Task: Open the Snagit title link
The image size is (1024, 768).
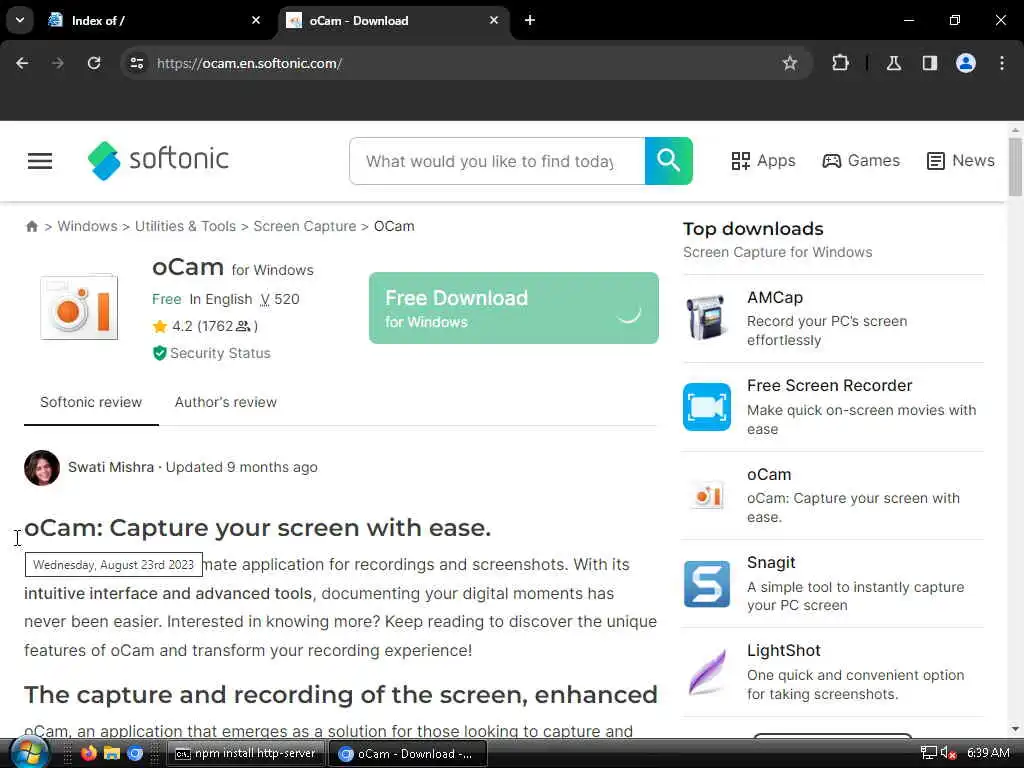Action: click(771, 563)
